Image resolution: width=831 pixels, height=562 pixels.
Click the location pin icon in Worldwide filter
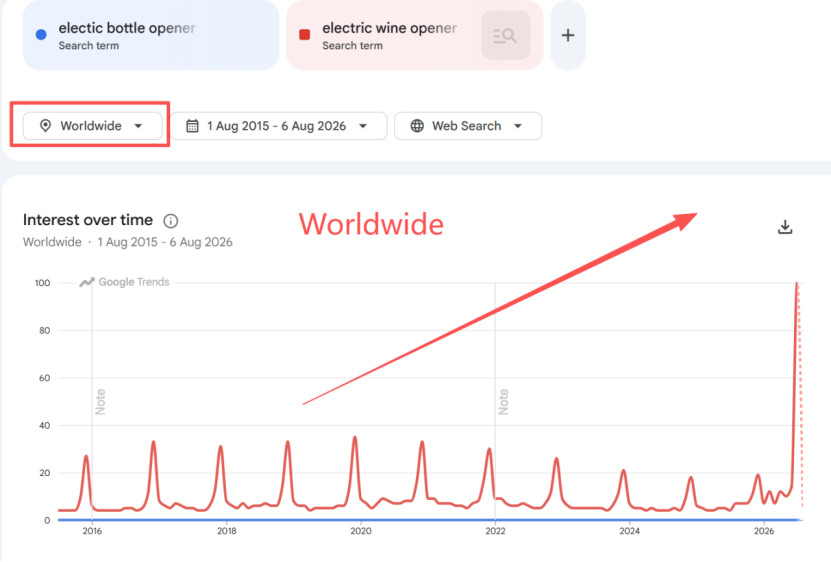[x=46, y=126]
